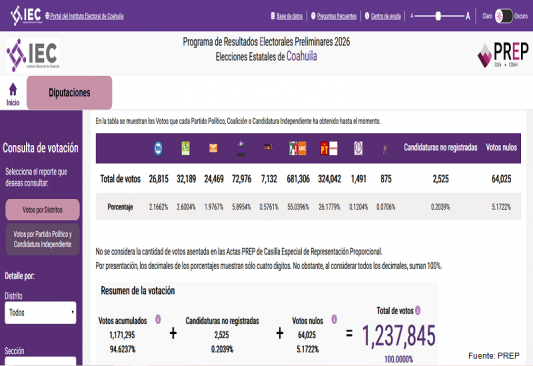Click the database icon next to Base de datos
The image size is (533, 366).
tap(273, 16)
